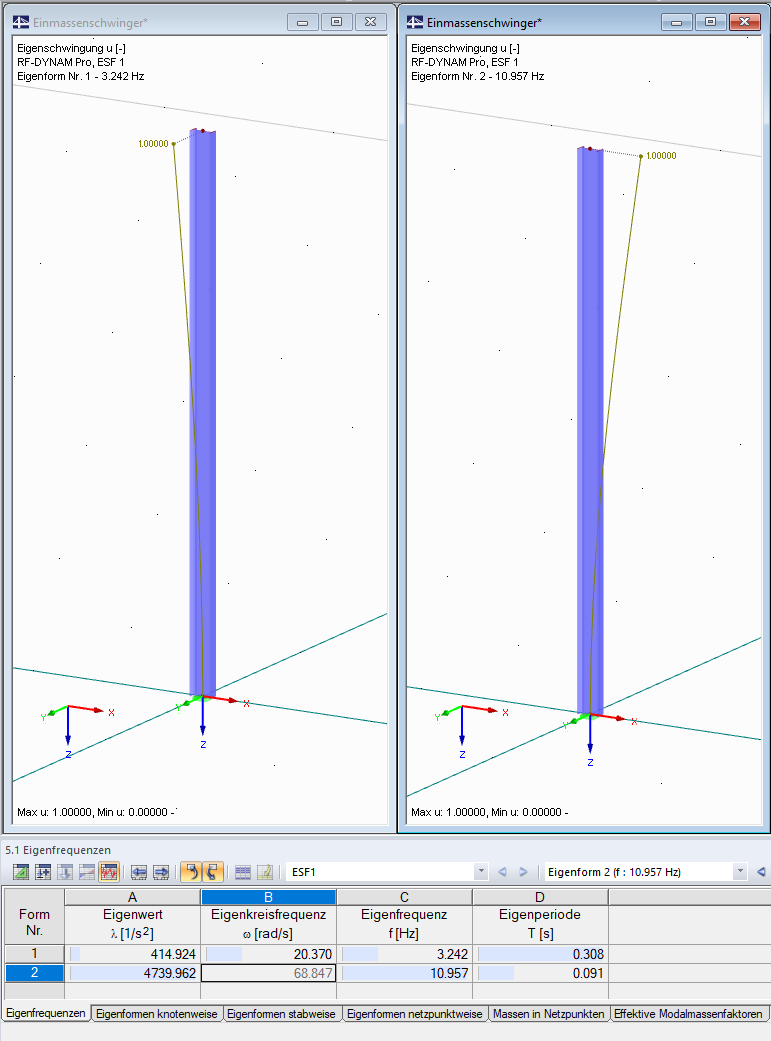
Task: Click Eigenwert cell 4739.962
Action: 132,973
